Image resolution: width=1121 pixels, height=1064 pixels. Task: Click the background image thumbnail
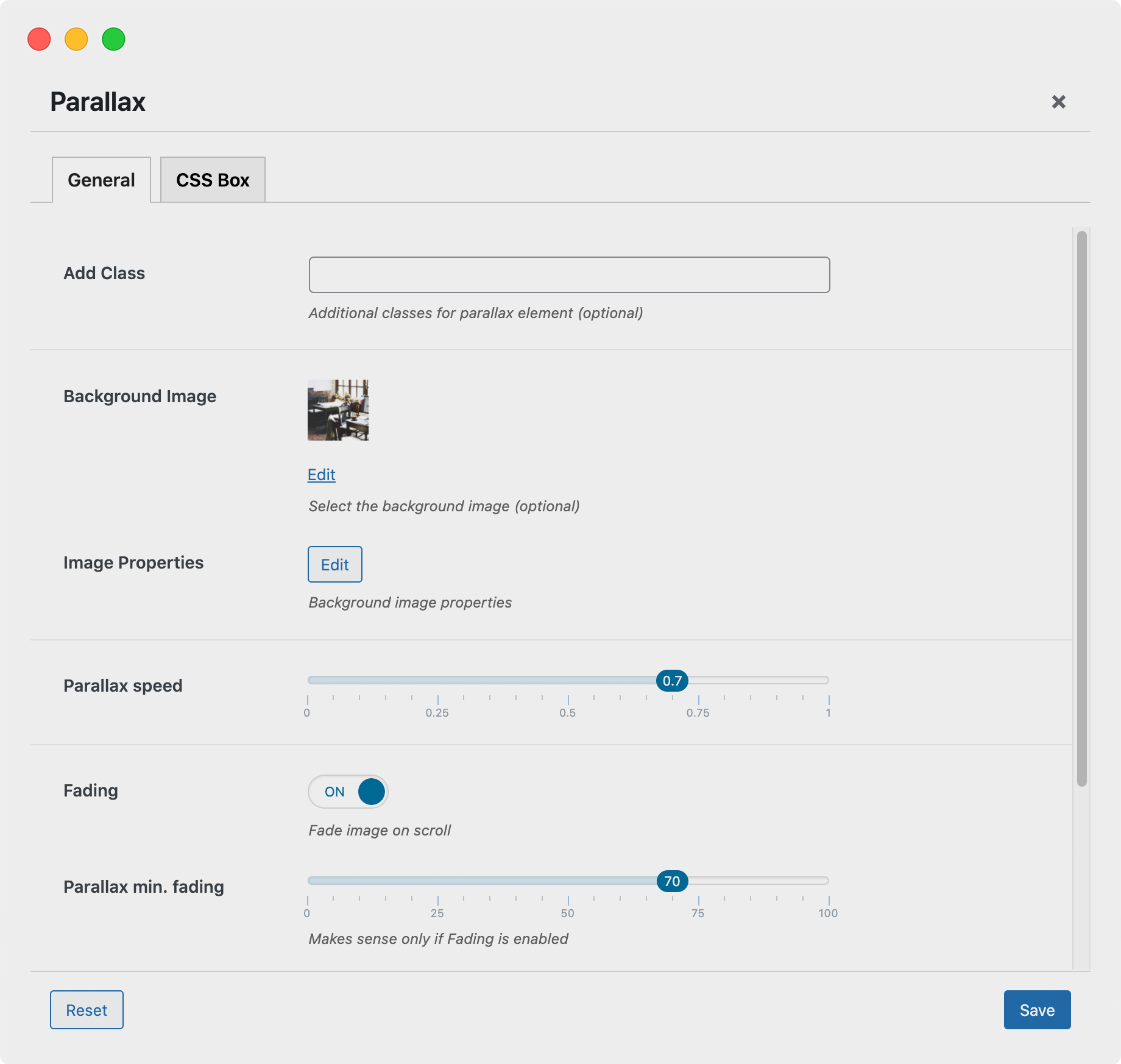[338, 410]
